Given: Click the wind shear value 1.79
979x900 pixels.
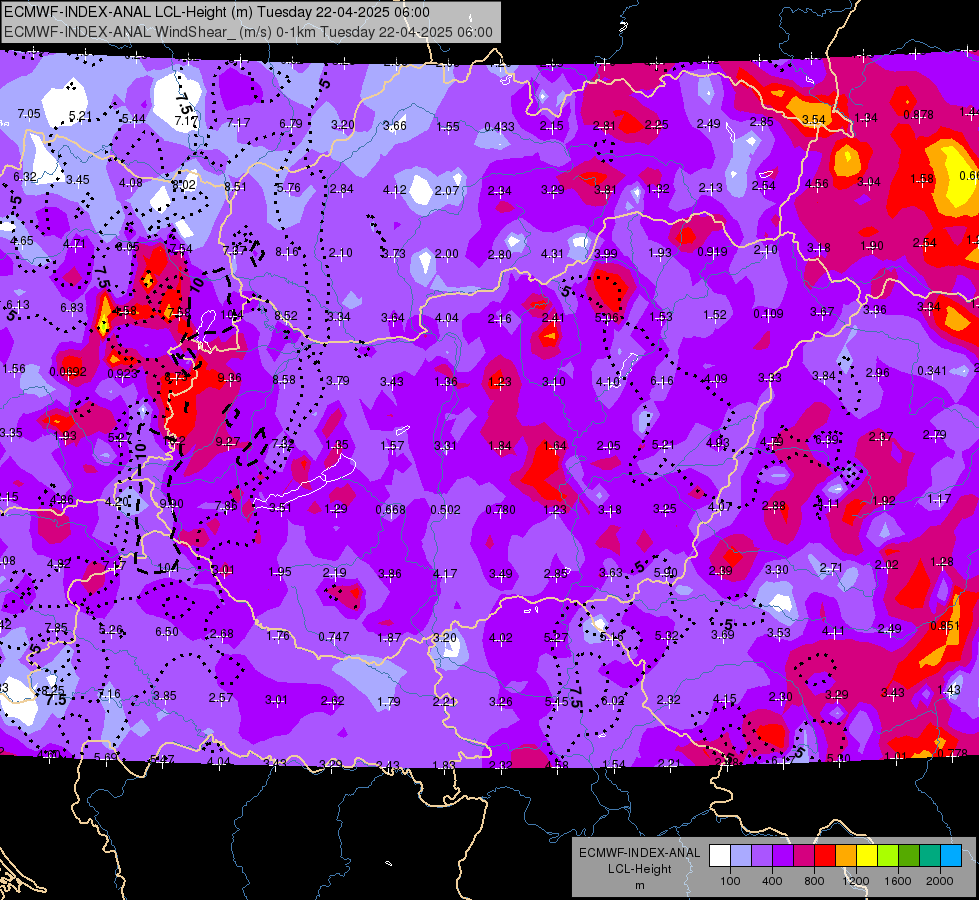Looking at the screenshot, I should pyautogui.click(x=388, y=701).
